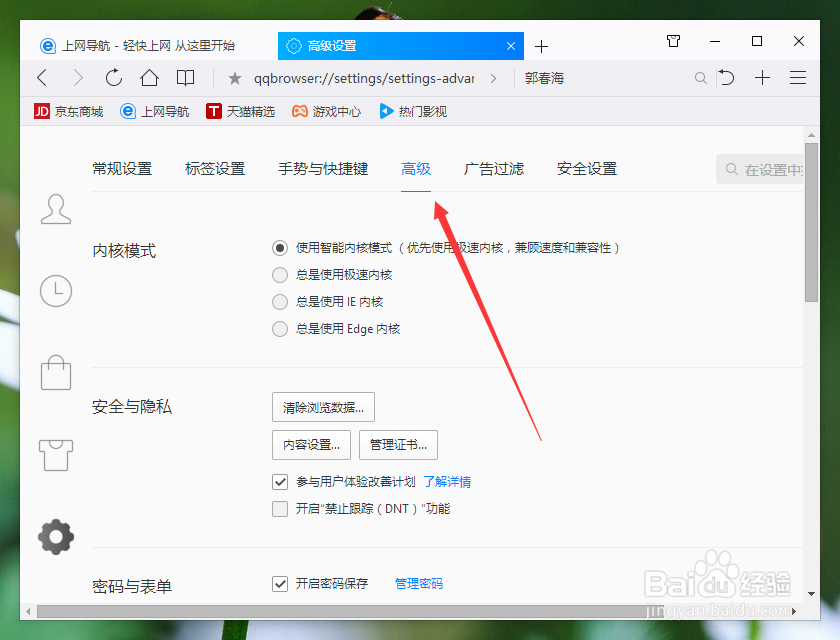
Task: Click the settings search field
Action: pos(760,170)
